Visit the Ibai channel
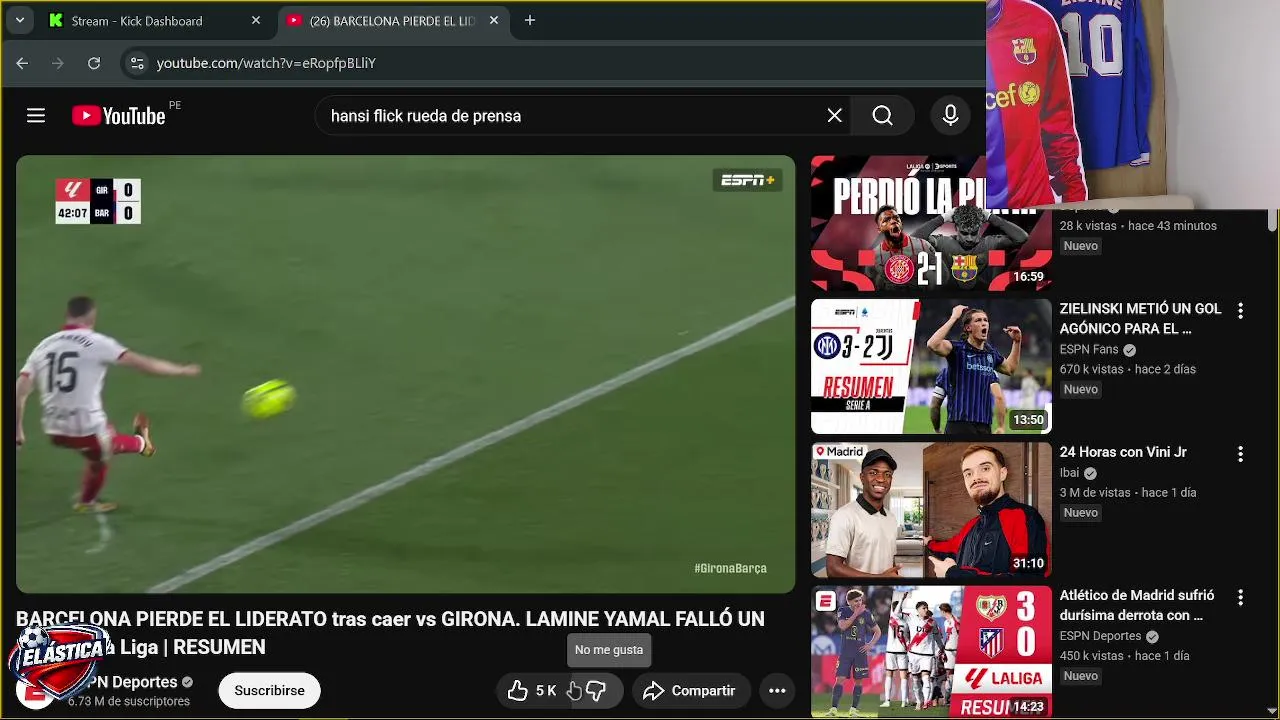1280x720 pixels. coord(1070,473)
